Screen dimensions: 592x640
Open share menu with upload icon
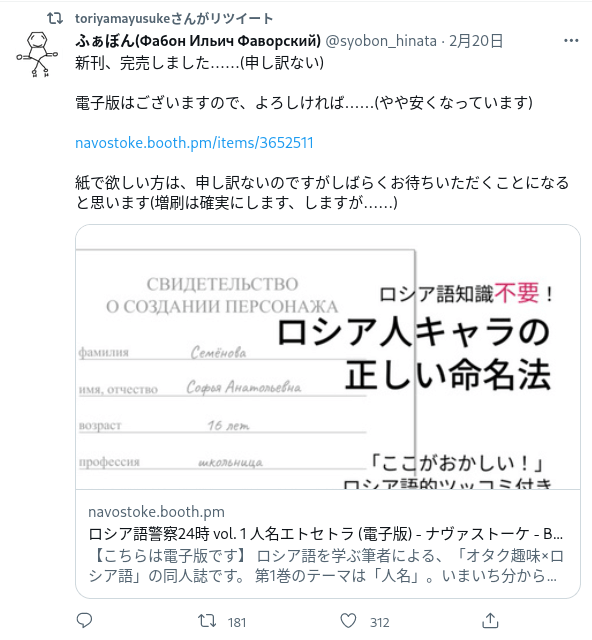[490, 621]
